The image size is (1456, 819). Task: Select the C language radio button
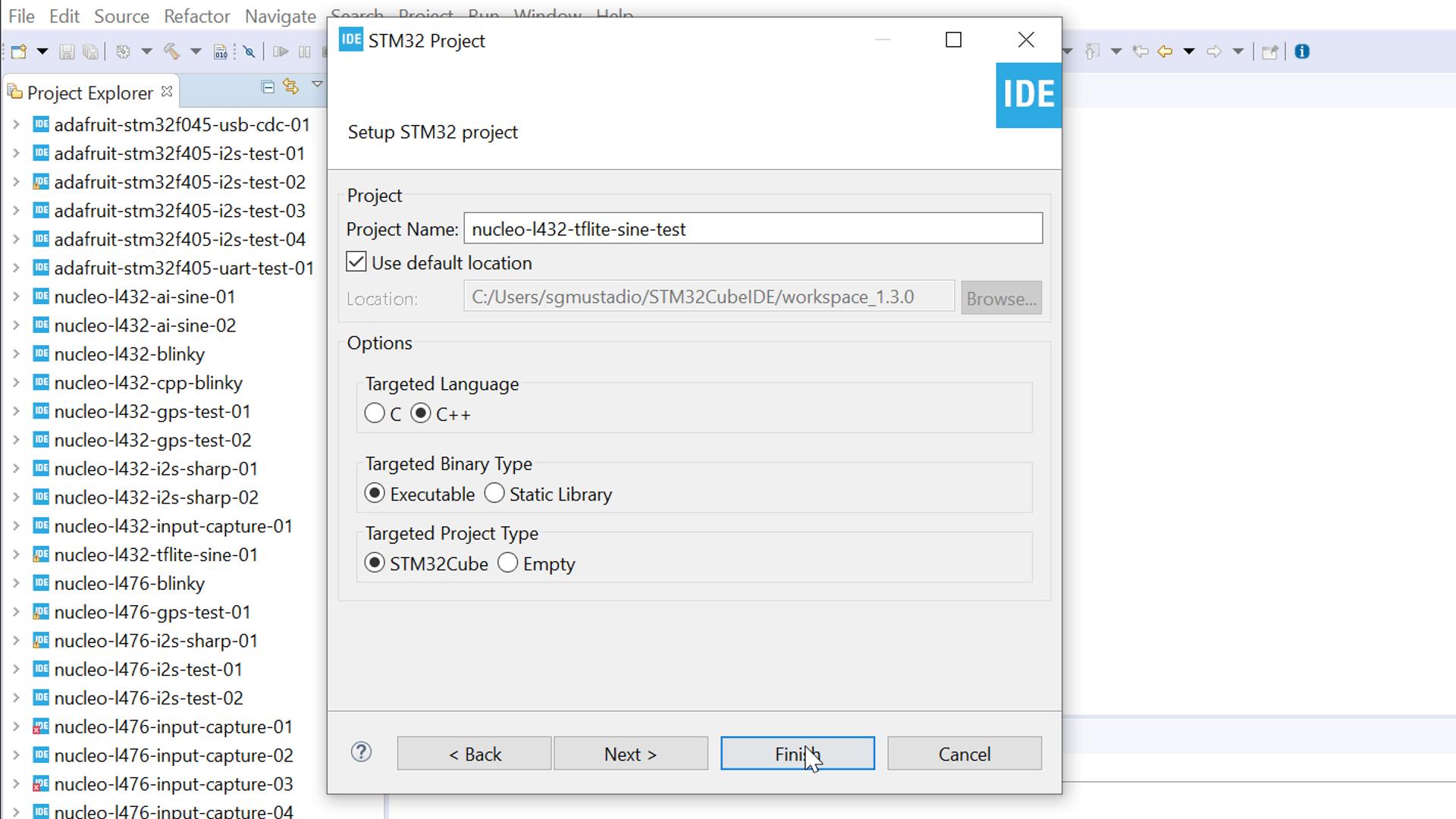[x=375, y=413]
